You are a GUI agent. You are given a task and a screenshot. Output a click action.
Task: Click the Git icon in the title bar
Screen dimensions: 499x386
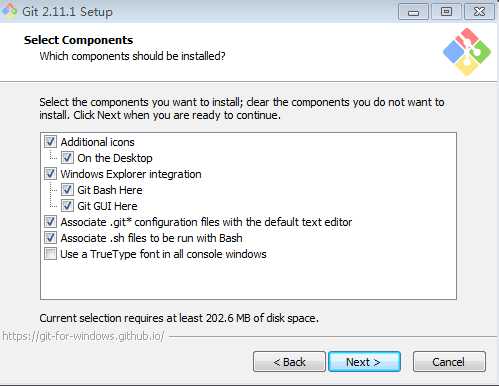coord(8,10)
